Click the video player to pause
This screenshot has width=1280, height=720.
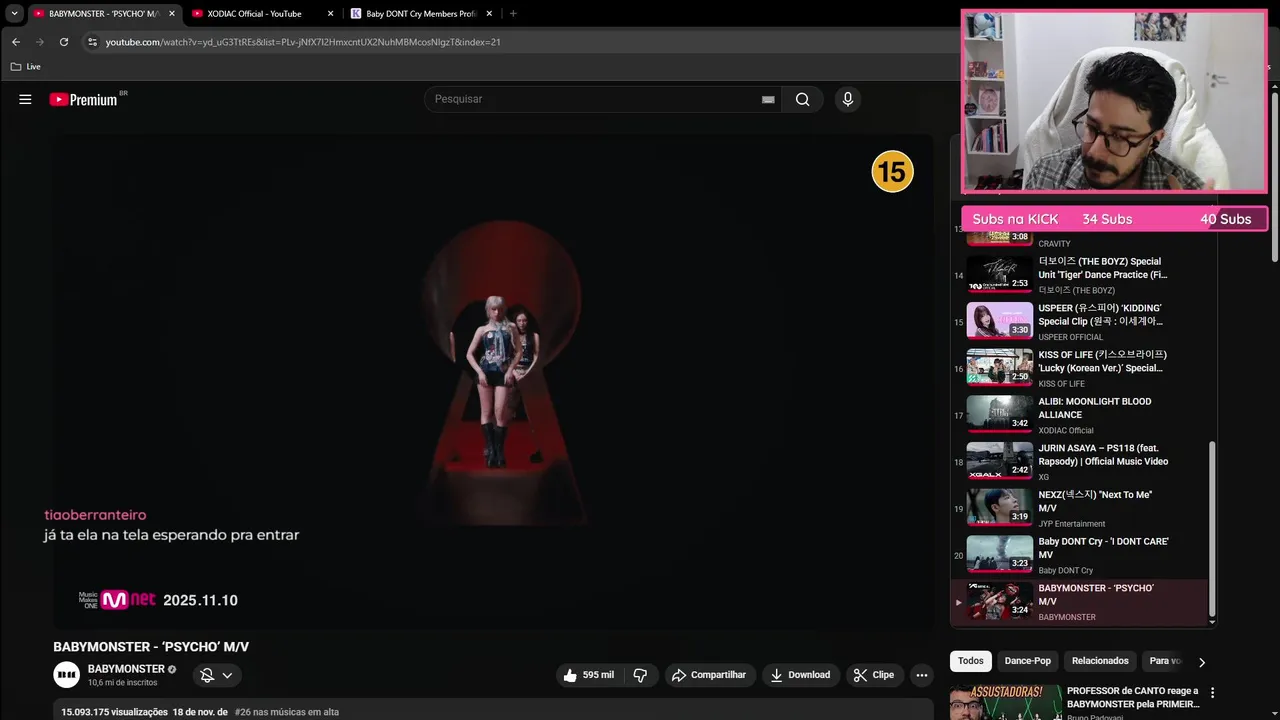tap(493, 380)
